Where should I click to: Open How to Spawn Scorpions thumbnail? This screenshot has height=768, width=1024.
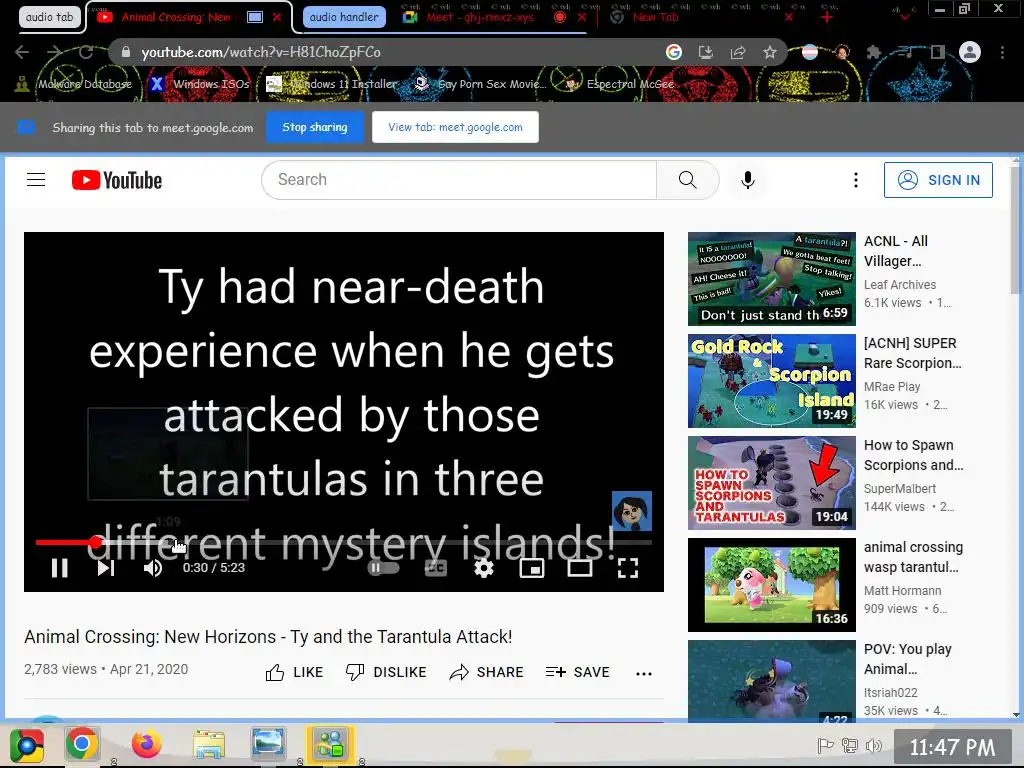pos(772,483)
